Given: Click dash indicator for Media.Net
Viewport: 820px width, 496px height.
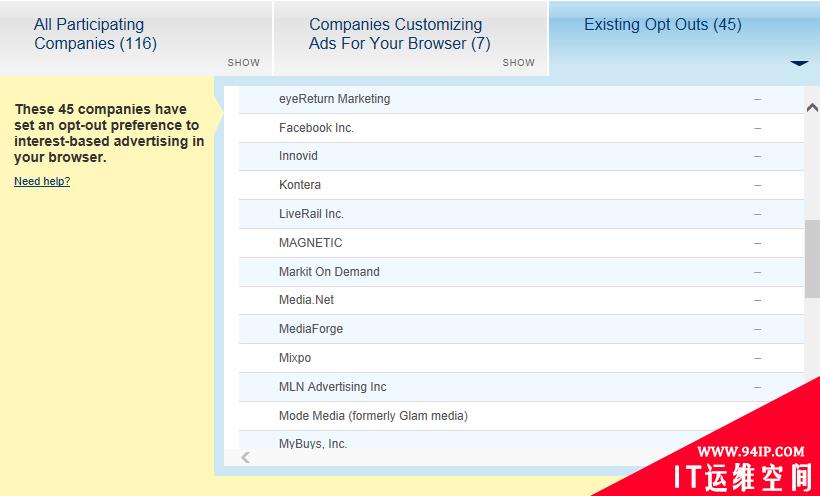Looking at the screenshot, I should [x=757, y=300].
